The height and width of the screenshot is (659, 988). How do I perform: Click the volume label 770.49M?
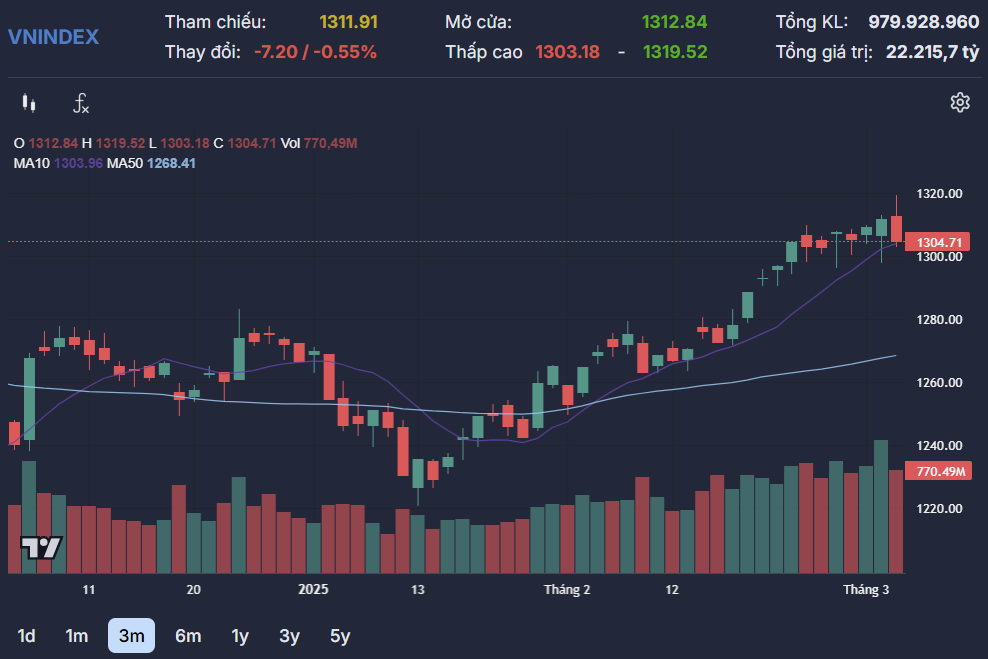[x=938, y=471]
